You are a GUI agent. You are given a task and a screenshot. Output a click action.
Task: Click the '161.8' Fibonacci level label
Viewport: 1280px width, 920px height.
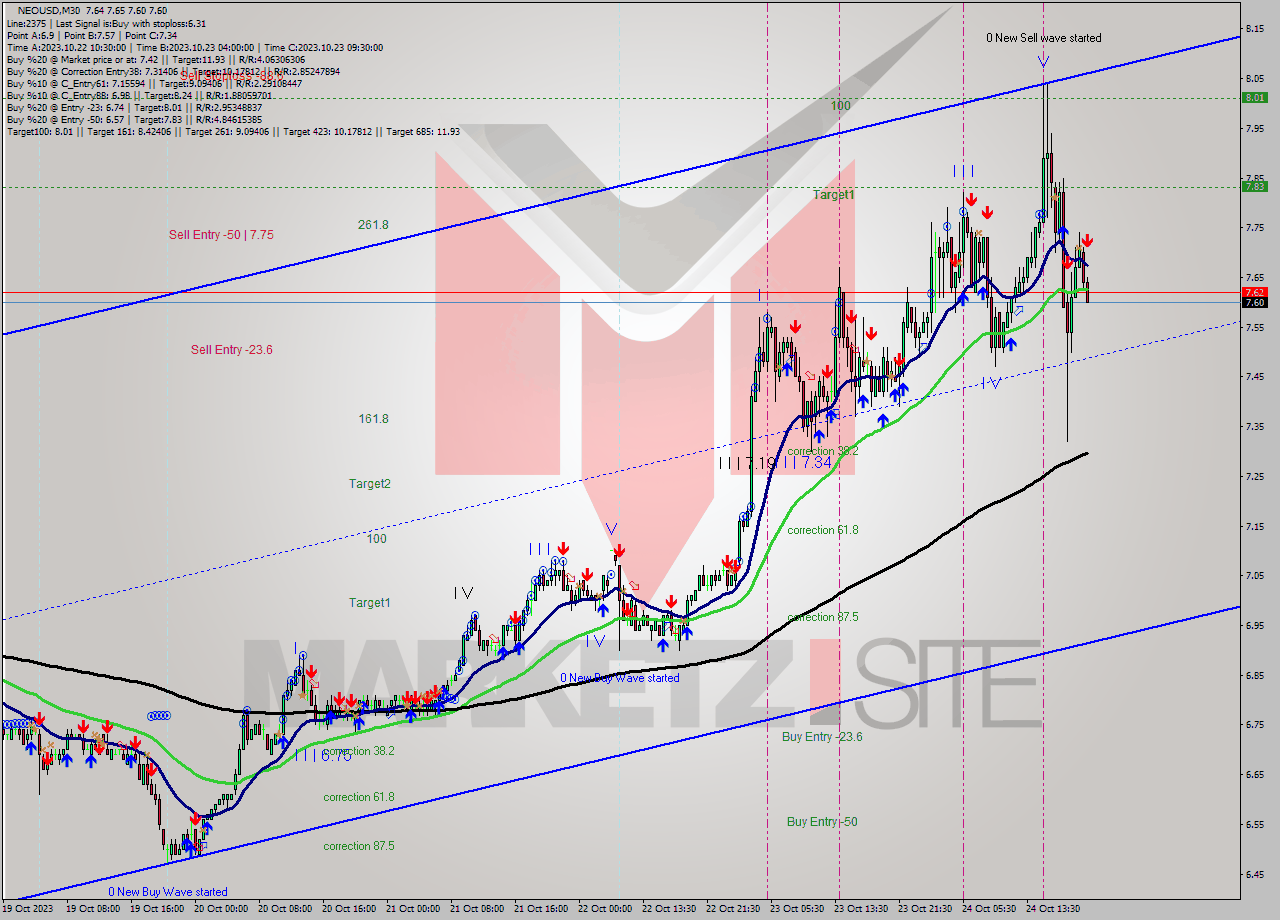[x=373, y=418]
